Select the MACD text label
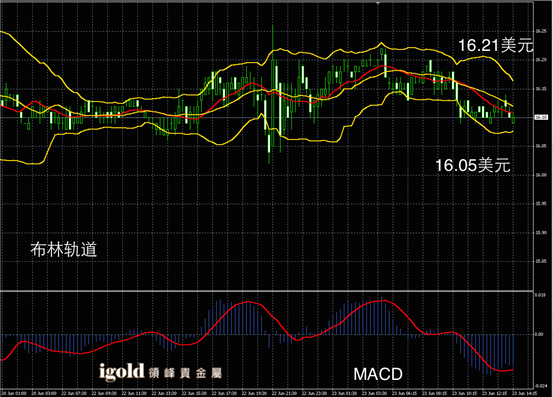553x397 pixels. pyautogui.click(x=378, y=374)
